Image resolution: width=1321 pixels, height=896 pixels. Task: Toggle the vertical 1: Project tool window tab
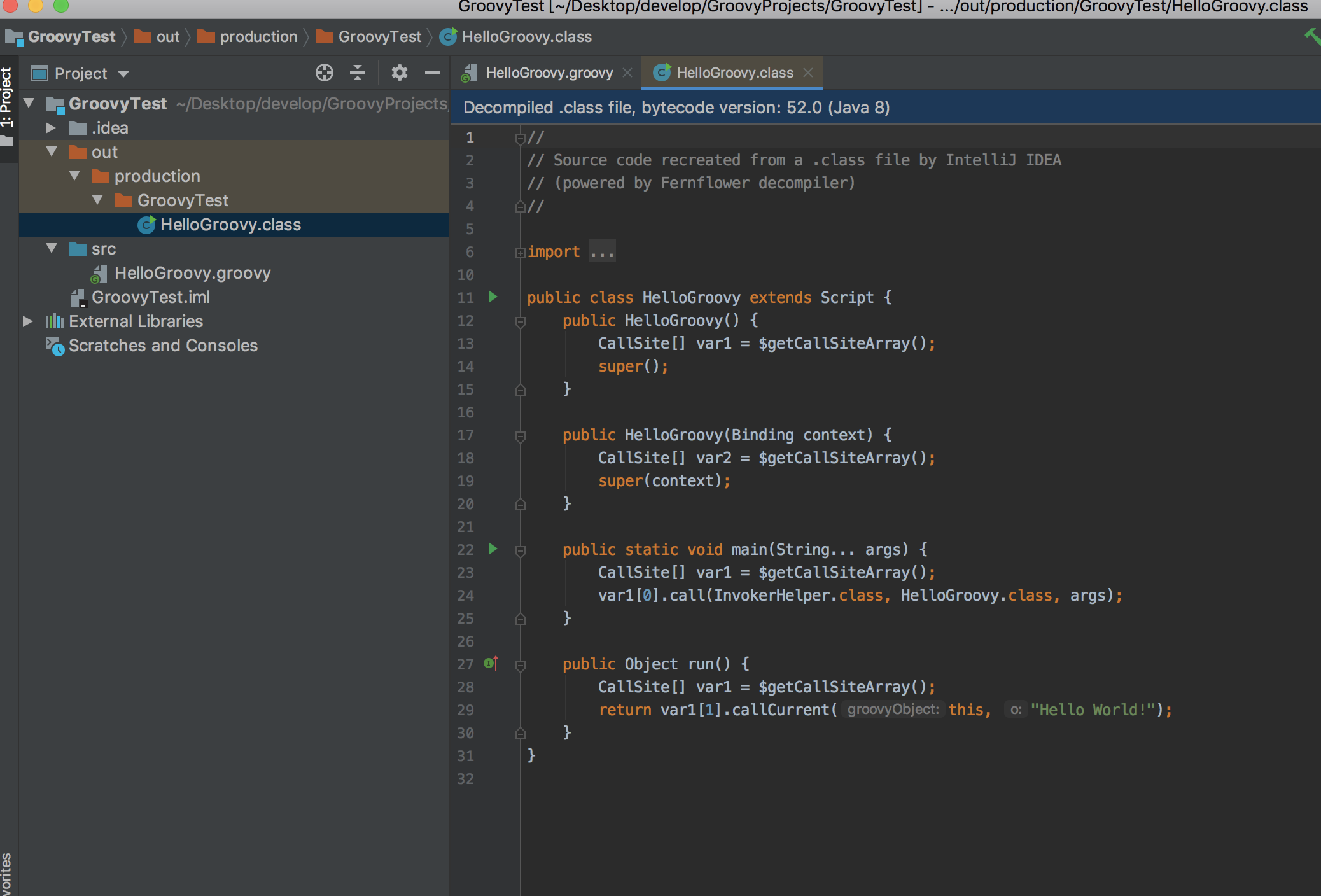7,99
